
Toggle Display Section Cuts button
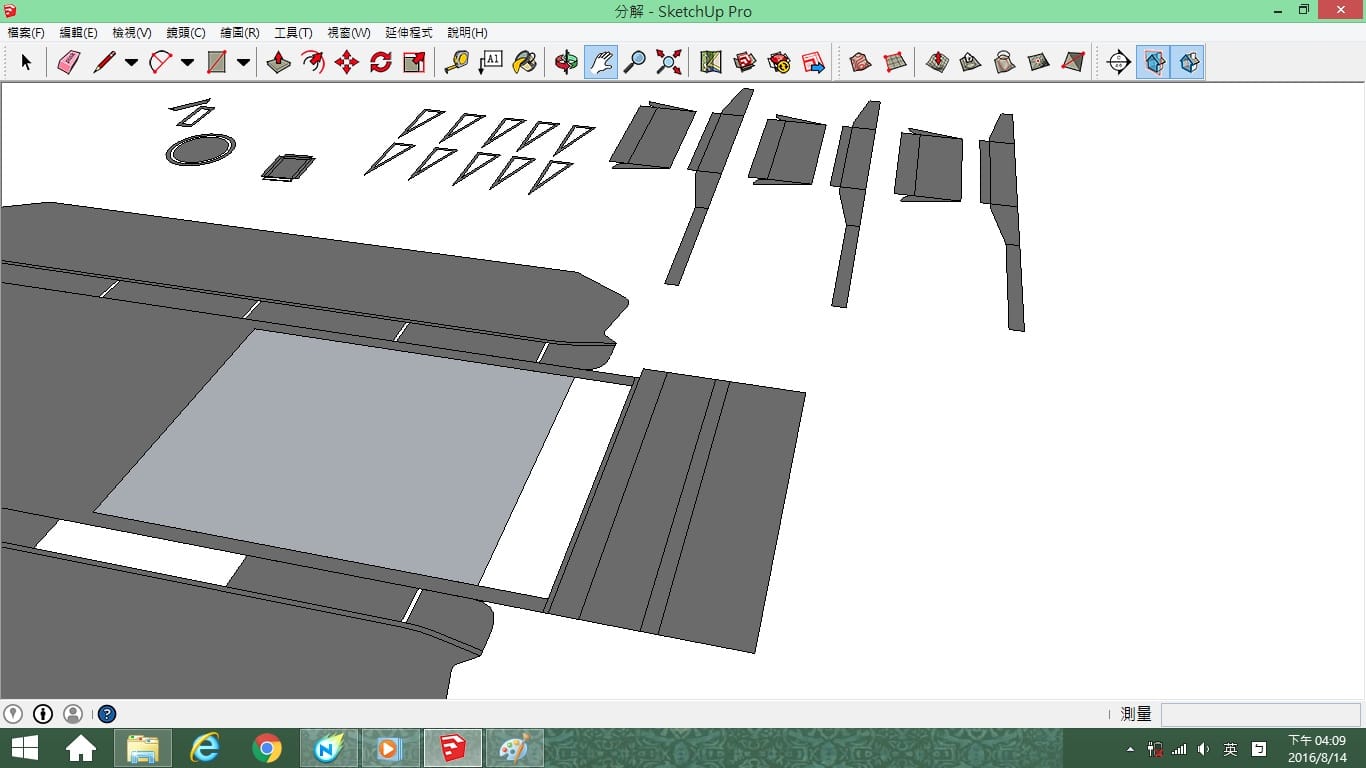tap(1187, 62)
